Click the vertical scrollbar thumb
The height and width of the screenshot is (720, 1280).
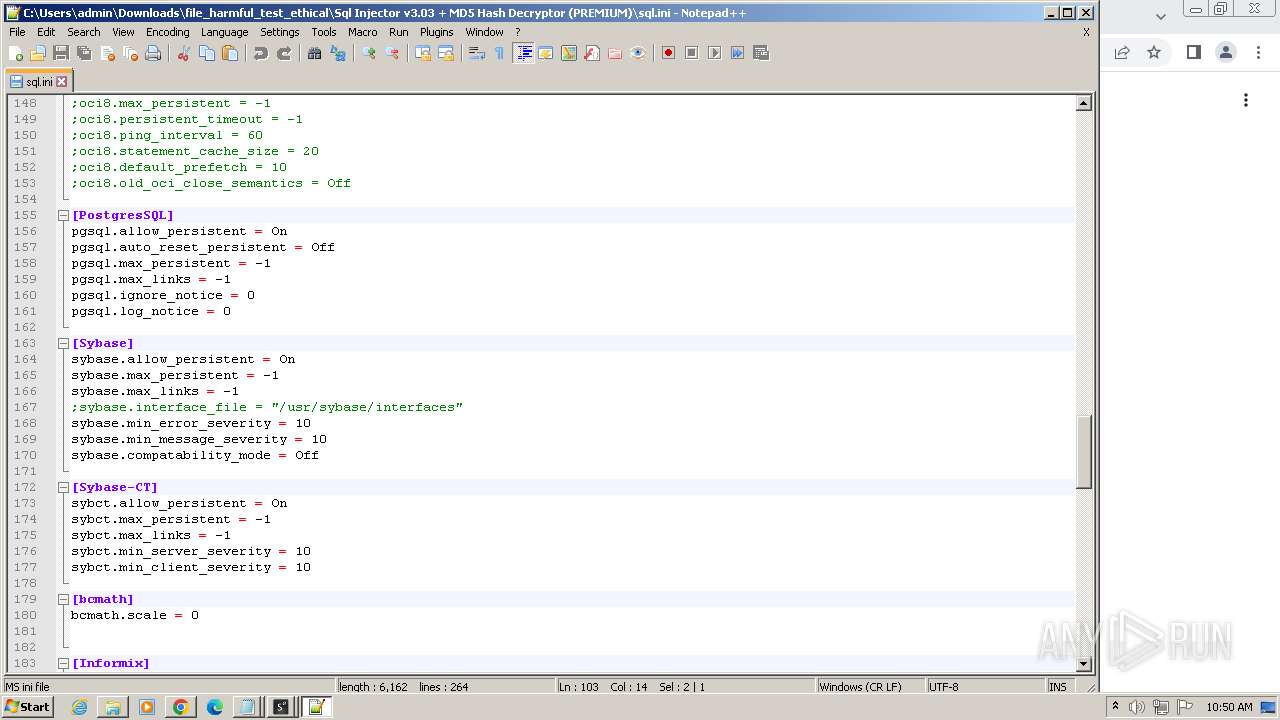coord(1083,452)
